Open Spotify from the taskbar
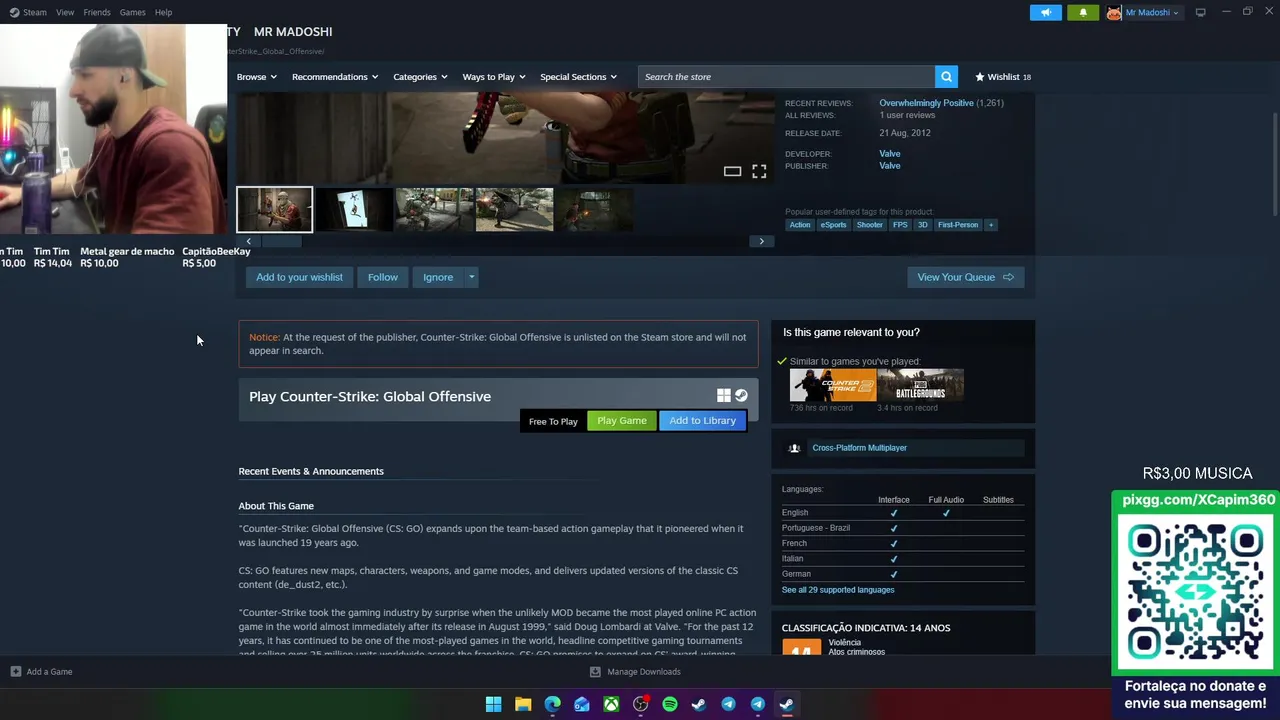The width and height of the screenshot is (1280, 720). pyautogui.click(x=670, y=704)
